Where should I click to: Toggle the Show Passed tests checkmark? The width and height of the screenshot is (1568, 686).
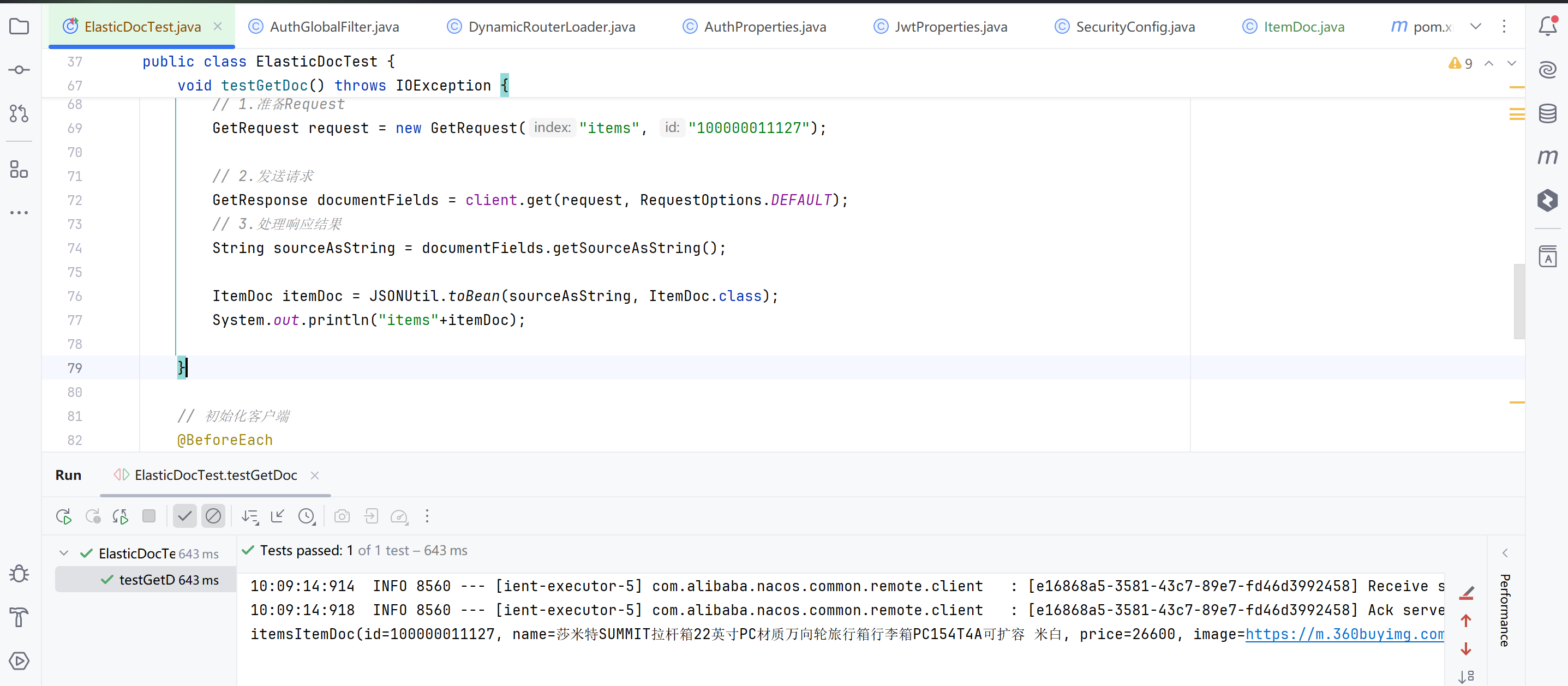click(x=184, y=516)
